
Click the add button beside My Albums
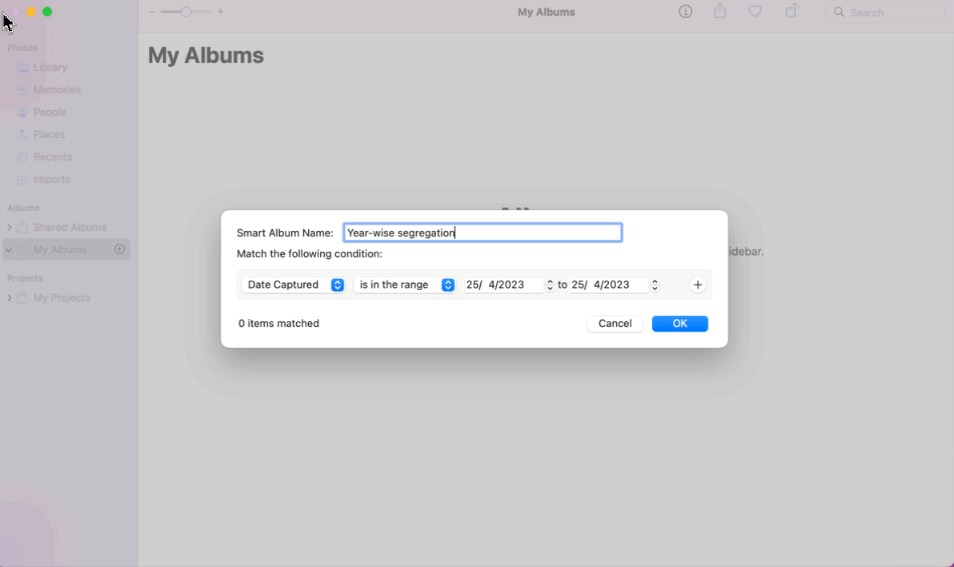click(x=119, y=249)
